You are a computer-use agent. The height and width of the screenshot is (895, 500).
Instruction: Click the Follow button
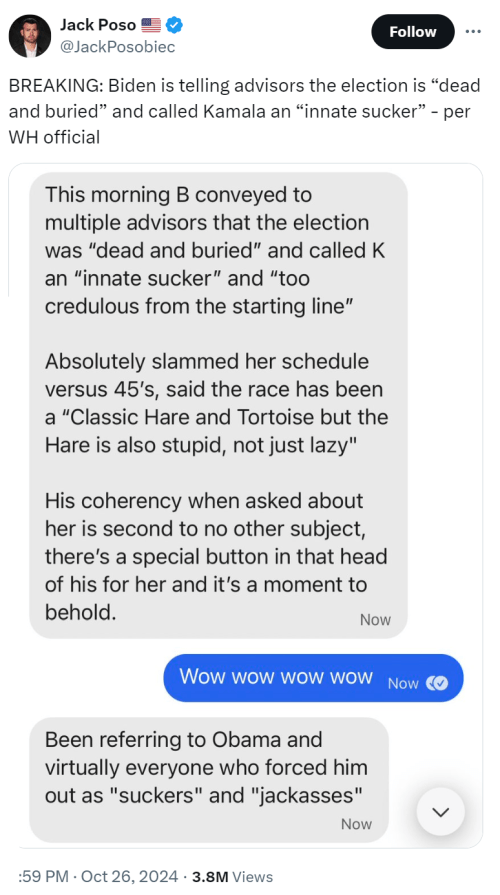(413, 32)
